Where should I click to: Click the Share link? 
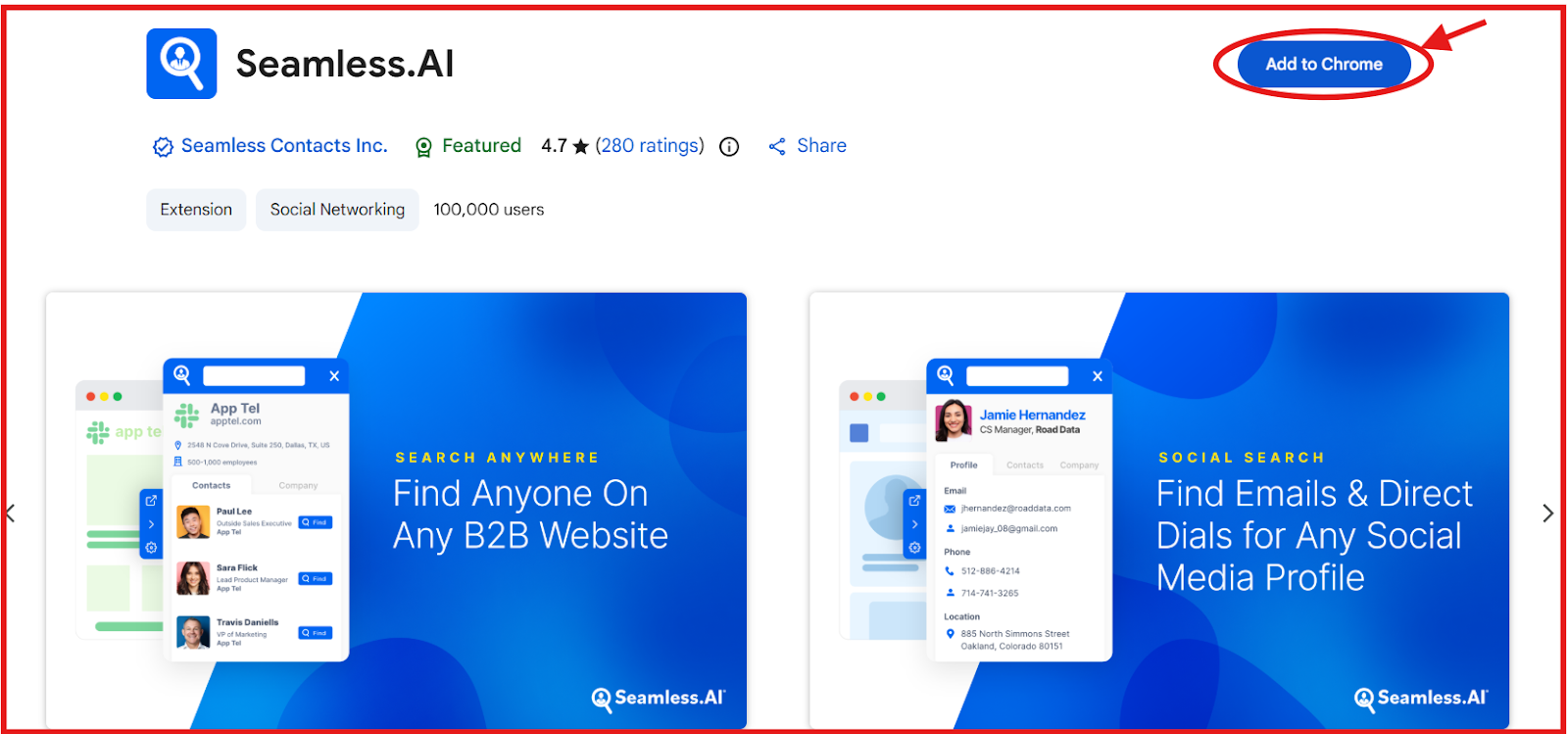pyautogui.click(x=821, y=146)
